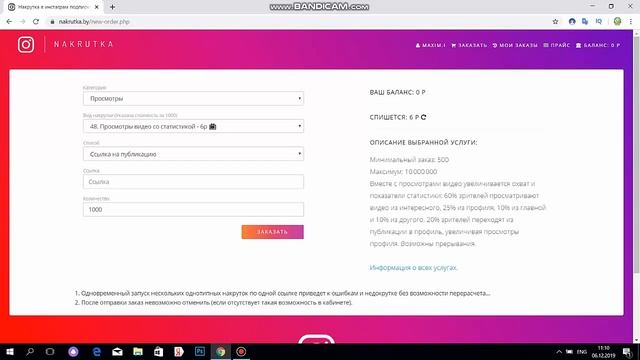Click the refresh icon next to СПИШЕТСЯ: 6 Р
This screenshot has height=360, width=640.
[424, 117]
